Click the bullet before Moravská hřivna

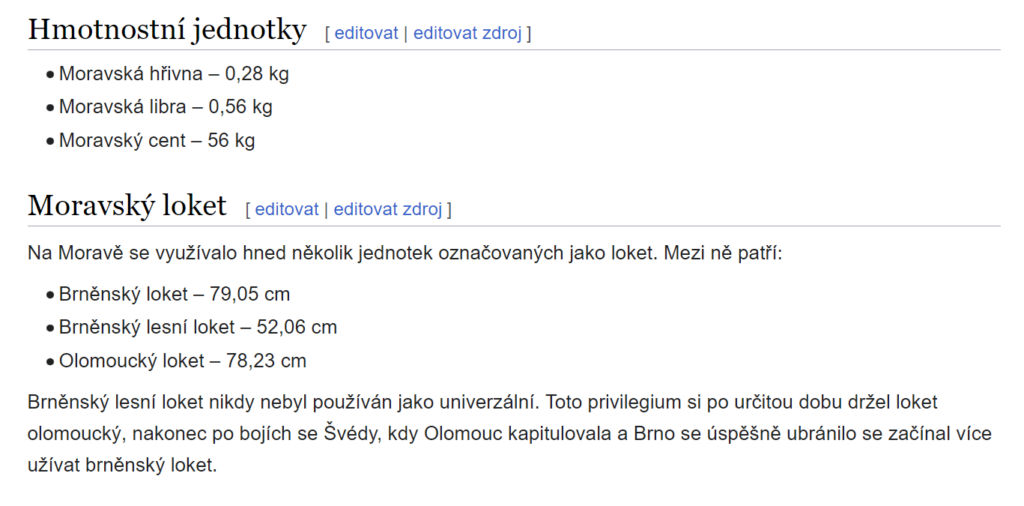click(50, 75)
